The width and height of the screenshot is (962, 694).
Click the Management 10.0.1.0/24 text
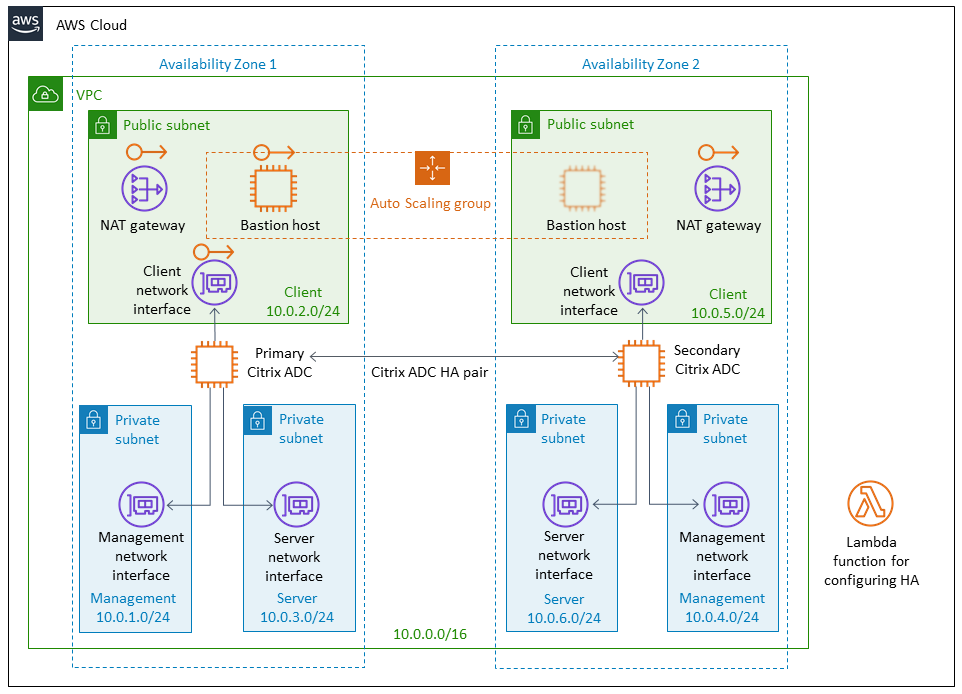(x=132, y=608)
